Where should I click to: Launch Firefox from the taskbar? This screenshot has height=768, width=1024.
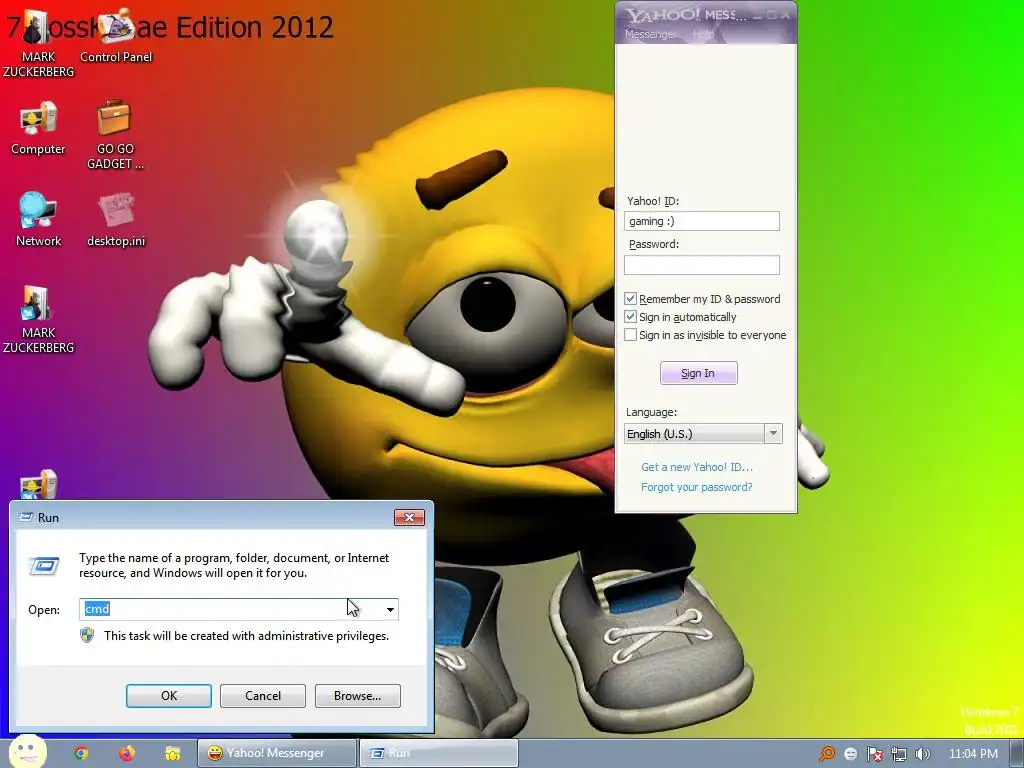[127, 753]
